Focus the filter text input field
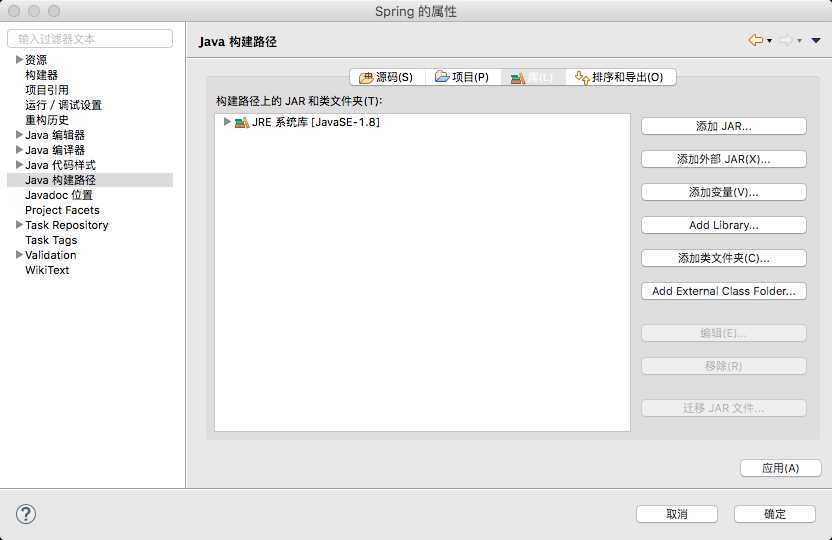 (x=90, y=39)
